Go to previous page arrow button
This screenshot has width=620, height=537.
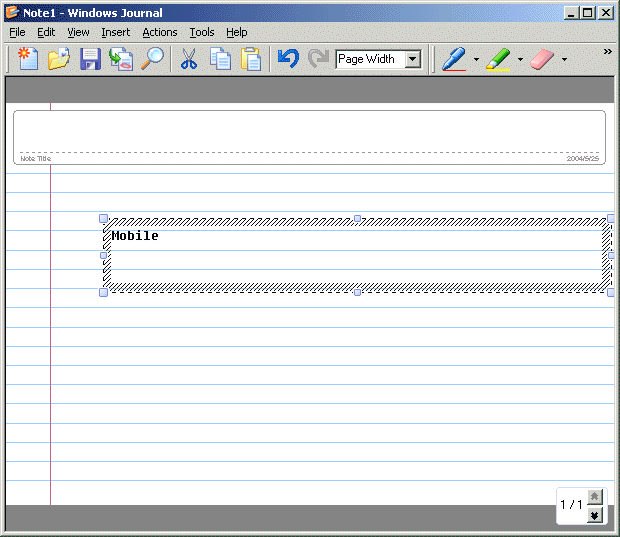[x=594, y=497]
